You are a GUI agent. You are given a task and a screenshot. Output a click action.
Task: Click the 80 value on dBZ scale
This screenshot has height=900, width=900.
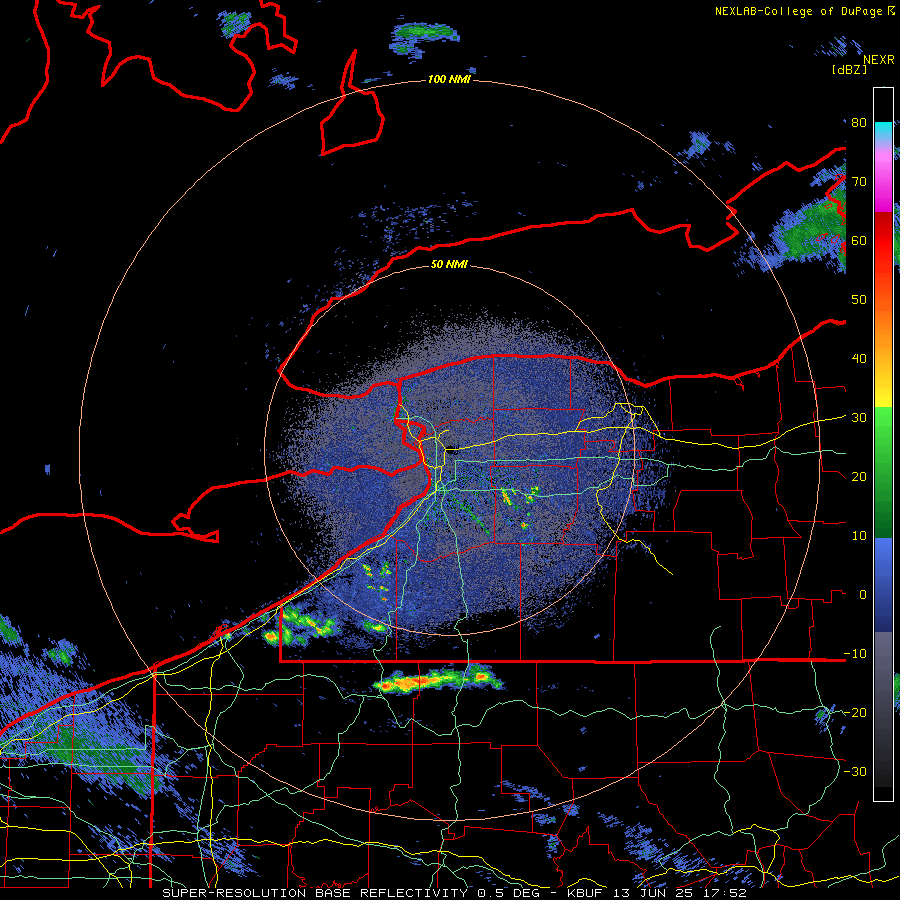(x=859, y=123)
